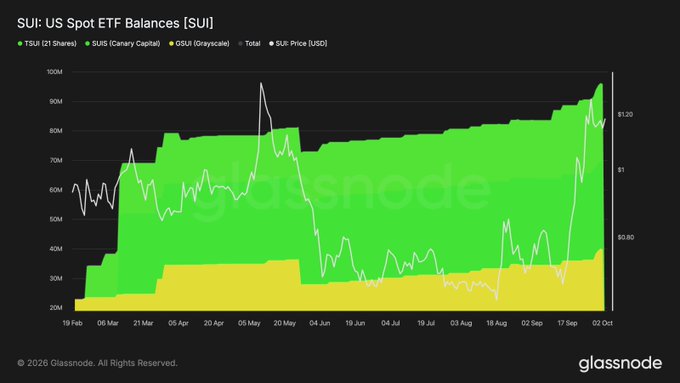Click the 04 Jun date label

click(x=320, y=323)
